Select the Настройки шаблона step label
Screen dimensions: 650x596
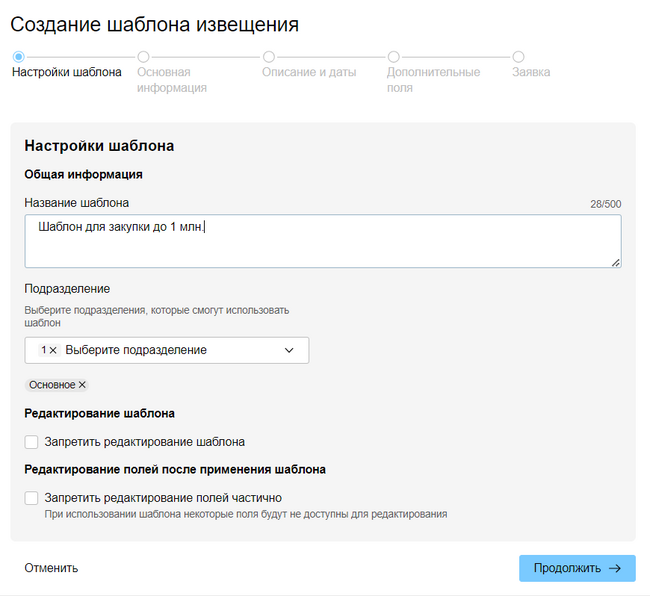(x=66, y=73)
